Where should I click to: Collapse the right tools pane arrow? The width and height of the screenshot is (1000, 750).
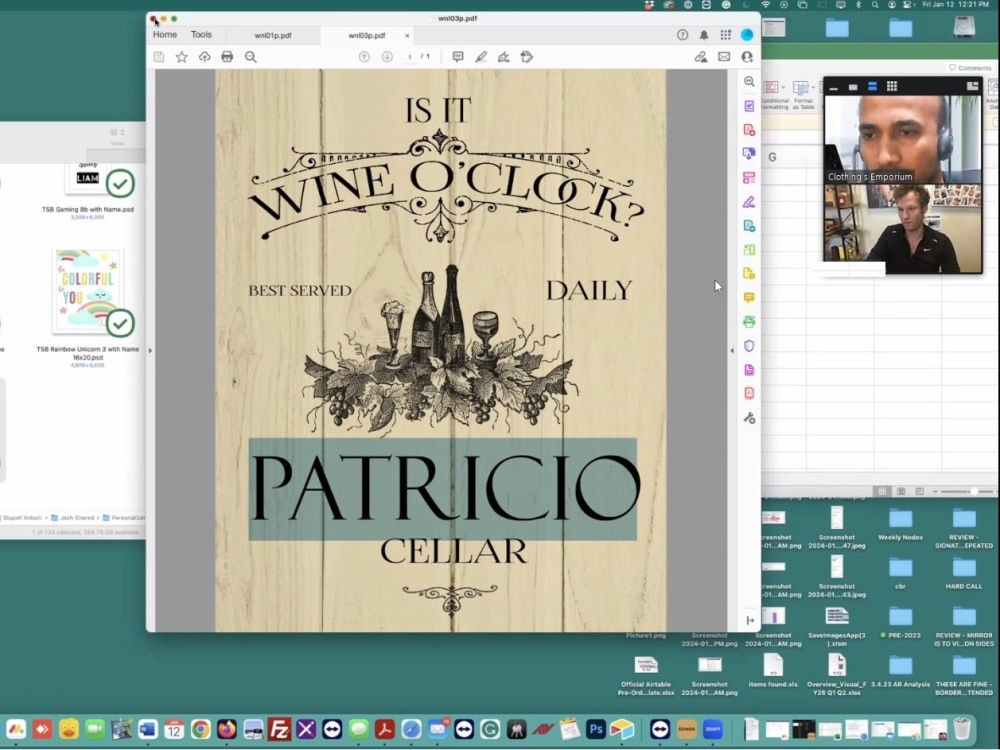tap(732, 350)
